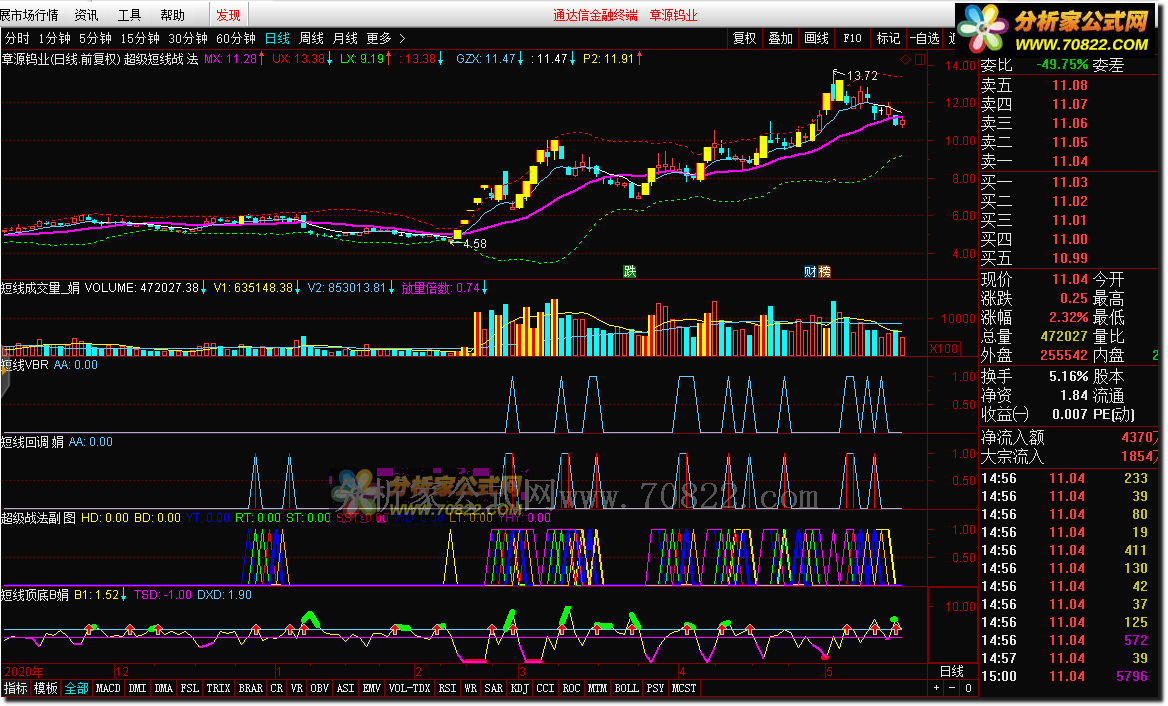The width and height of the screenshot is (1168, 706).
Task: Select the EMV indicator tab
Action: tap(372, 688)
